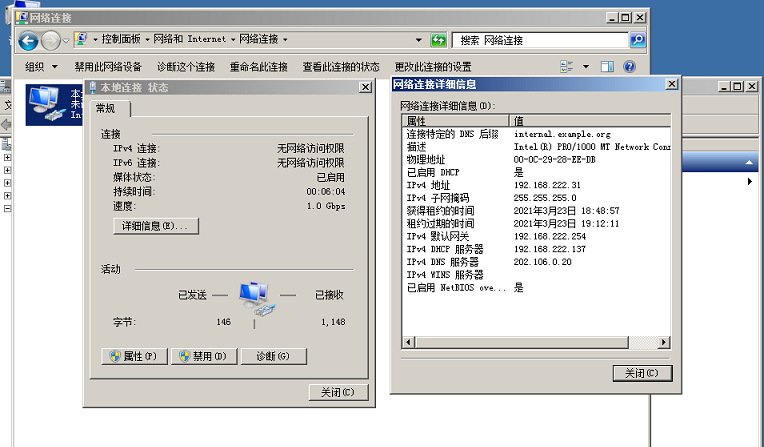Go back with the blue Back arrow

pyautogui.click(x=28, y=40)
